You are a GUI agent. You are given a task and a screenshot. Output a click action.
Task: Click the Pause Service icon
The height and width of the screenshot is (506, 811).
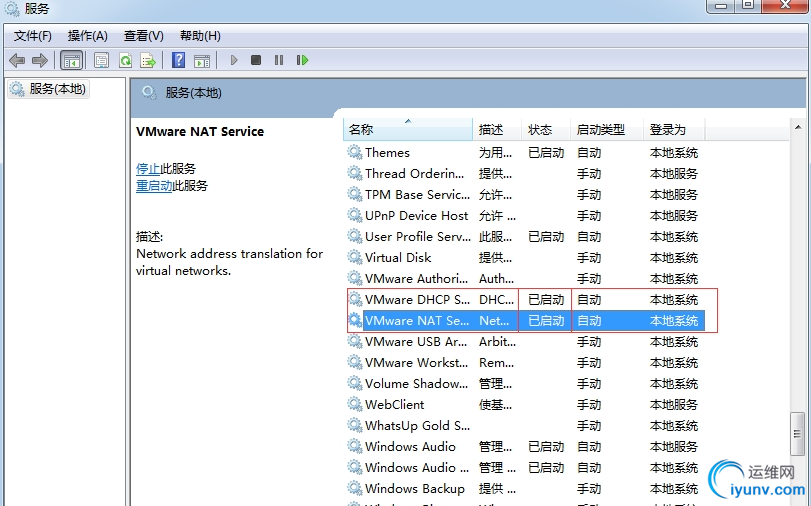[x=279, y=61]
